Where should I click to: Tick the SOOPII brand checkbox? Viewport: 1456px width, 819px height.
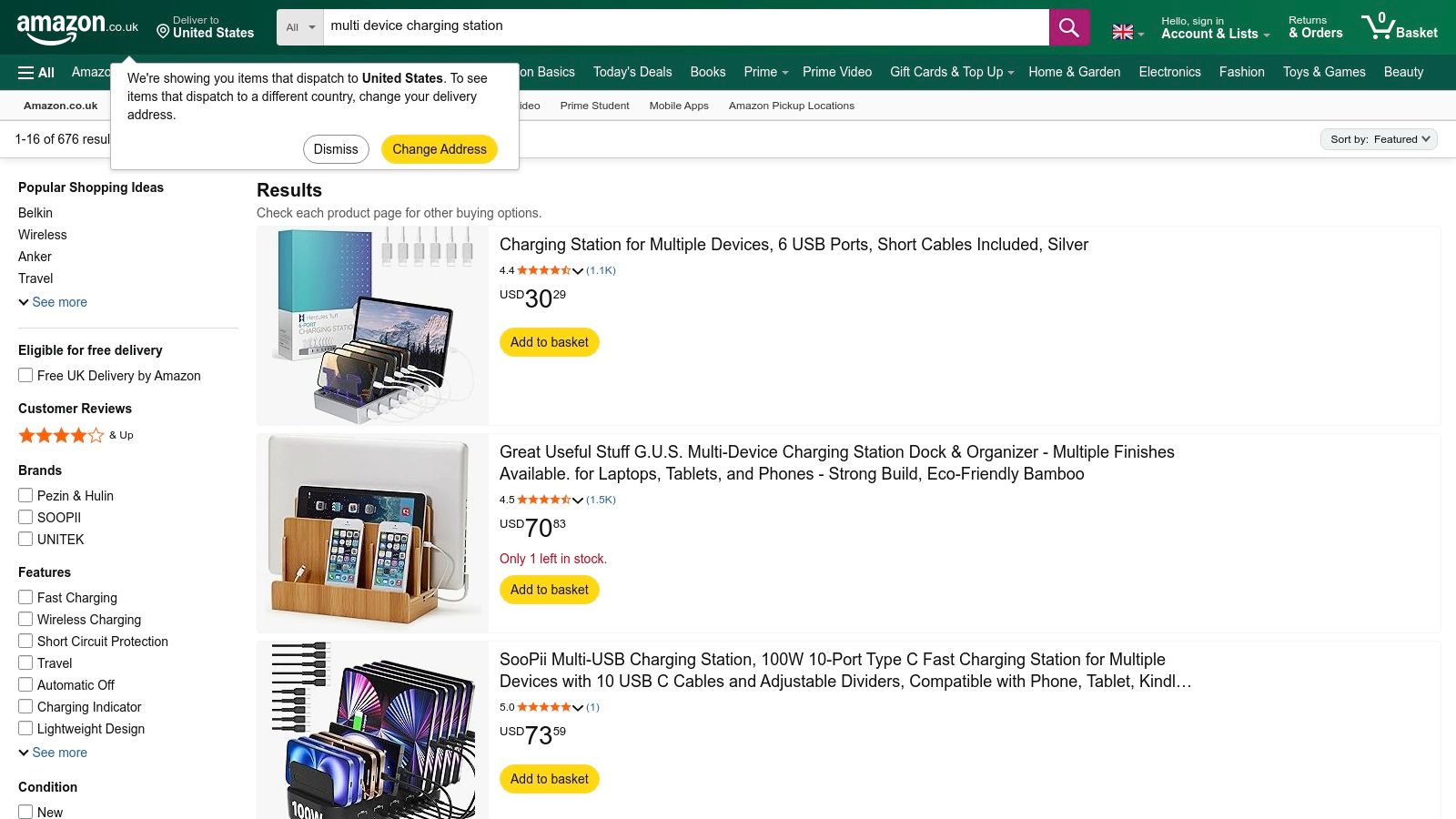[25, 517]
